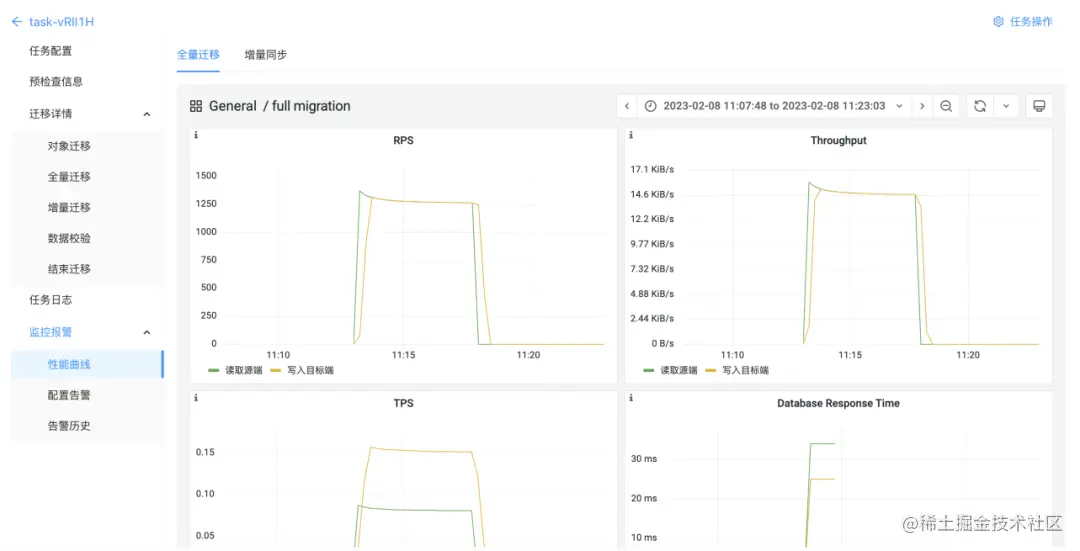Screen dimensions: 1080x551
Task: Click yellow color swatch in Throughput legend
Action: coord(711,371)
